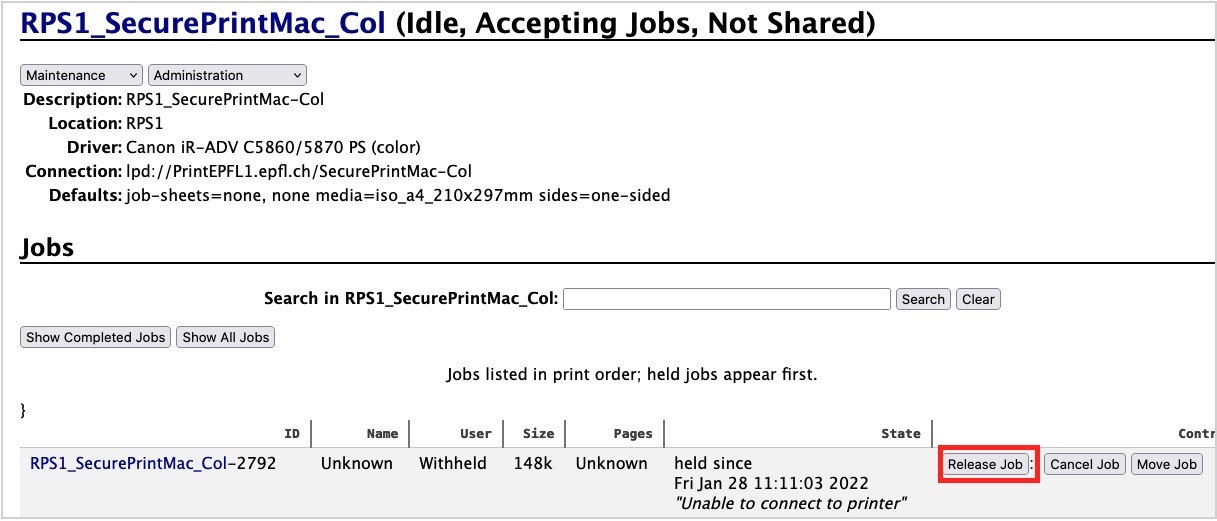Image resolution: width=1217 pixels, height=521 pixels.
Task: Click the State column header
Action: [x=900, y=434]
